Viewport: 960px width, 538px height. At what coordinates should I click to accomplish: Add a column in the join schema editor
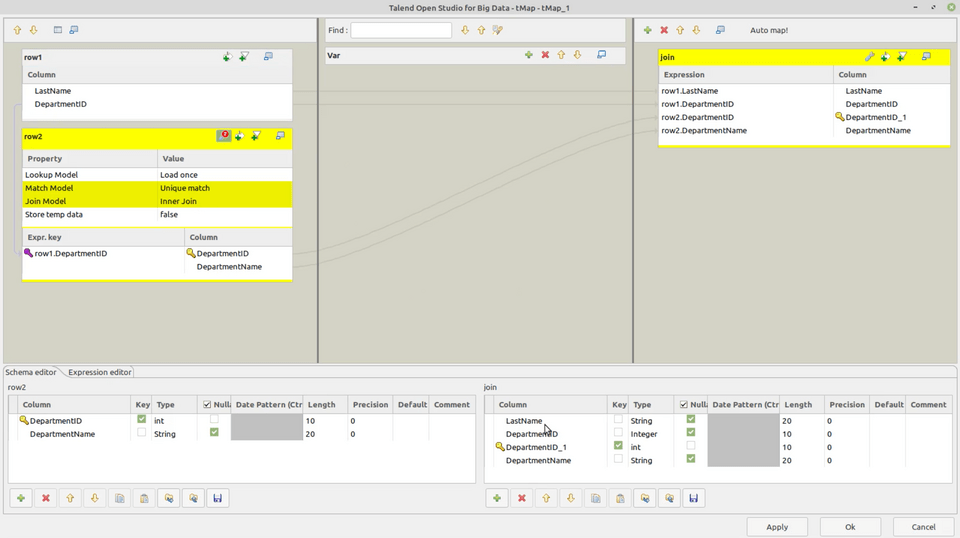point(497,498)
